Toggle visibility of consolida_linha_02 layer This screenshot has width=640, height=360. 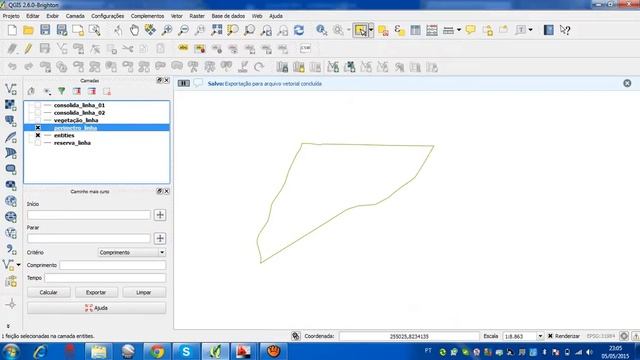click(x=38, y=113)
